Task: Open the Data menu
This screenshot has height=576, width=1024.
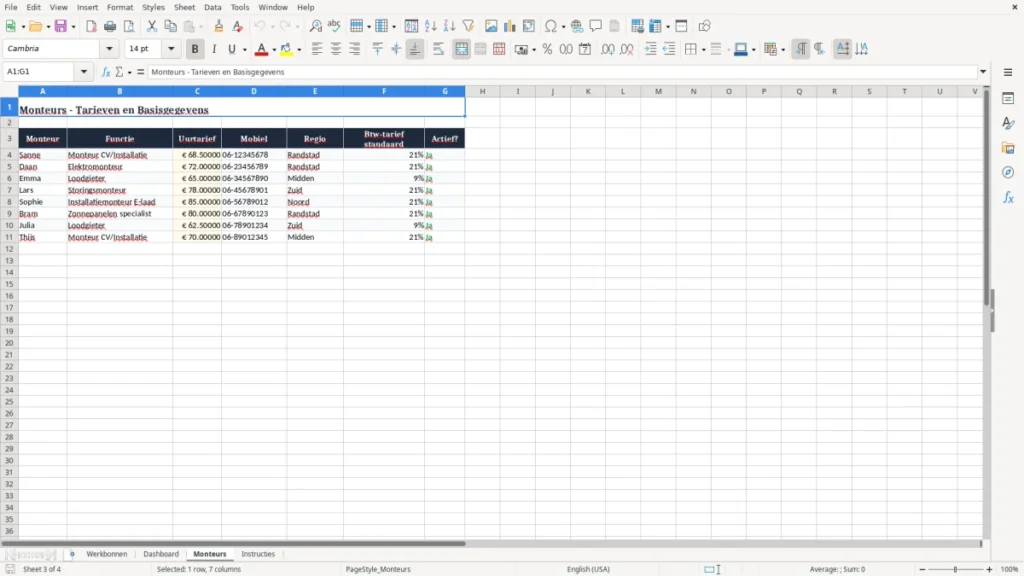Action: click(212, 7)
